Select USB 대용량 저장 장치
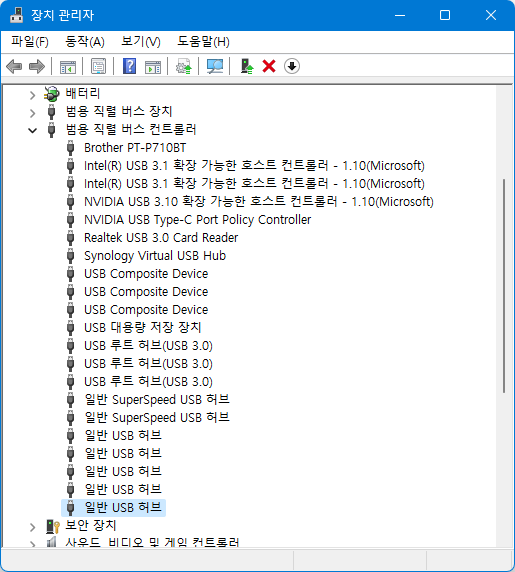This screenshot has width=515, height=572. (x=143, y=328)
